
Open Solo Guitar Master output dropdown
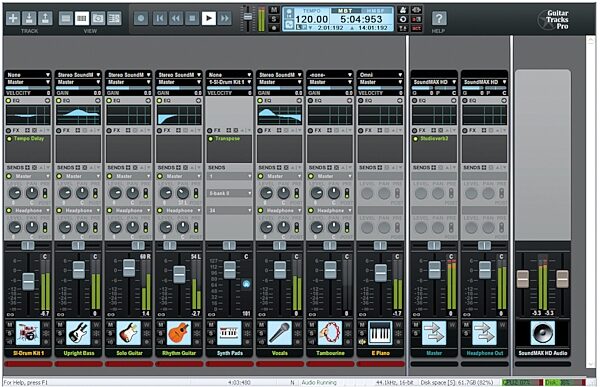129,82
